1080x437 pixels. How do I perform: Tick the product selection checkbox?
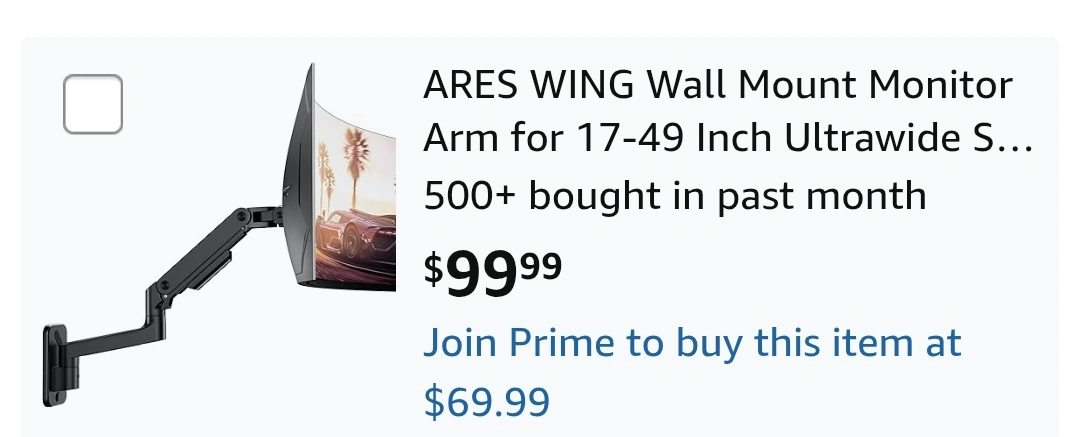pos(93,104)
